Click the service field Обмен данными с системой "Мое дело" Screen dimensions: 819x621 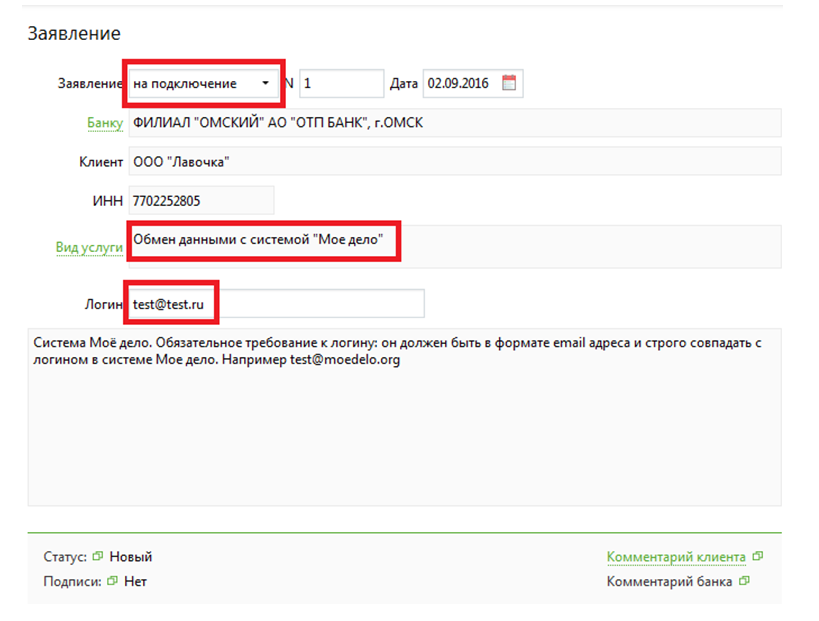[455, 247]
